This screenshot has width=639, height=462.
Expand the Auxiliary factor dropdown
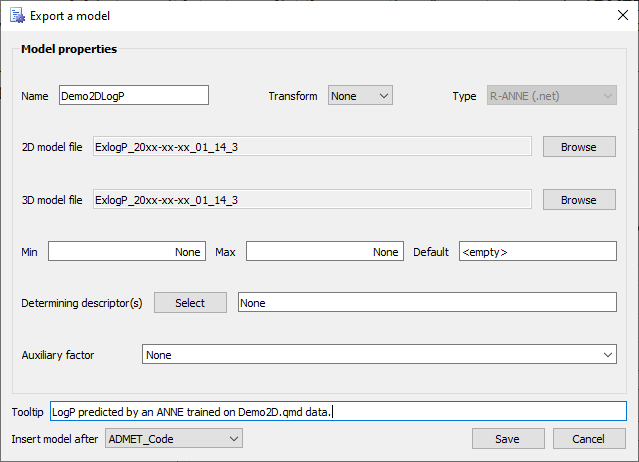click(379, 354)
